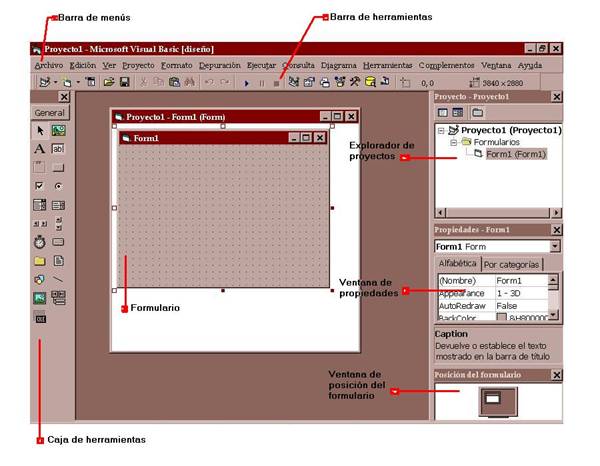The width and height of the screenshot is (600, 466).
Task: Click the Open Project toolbar icon
Action: [x=109, y=82]
